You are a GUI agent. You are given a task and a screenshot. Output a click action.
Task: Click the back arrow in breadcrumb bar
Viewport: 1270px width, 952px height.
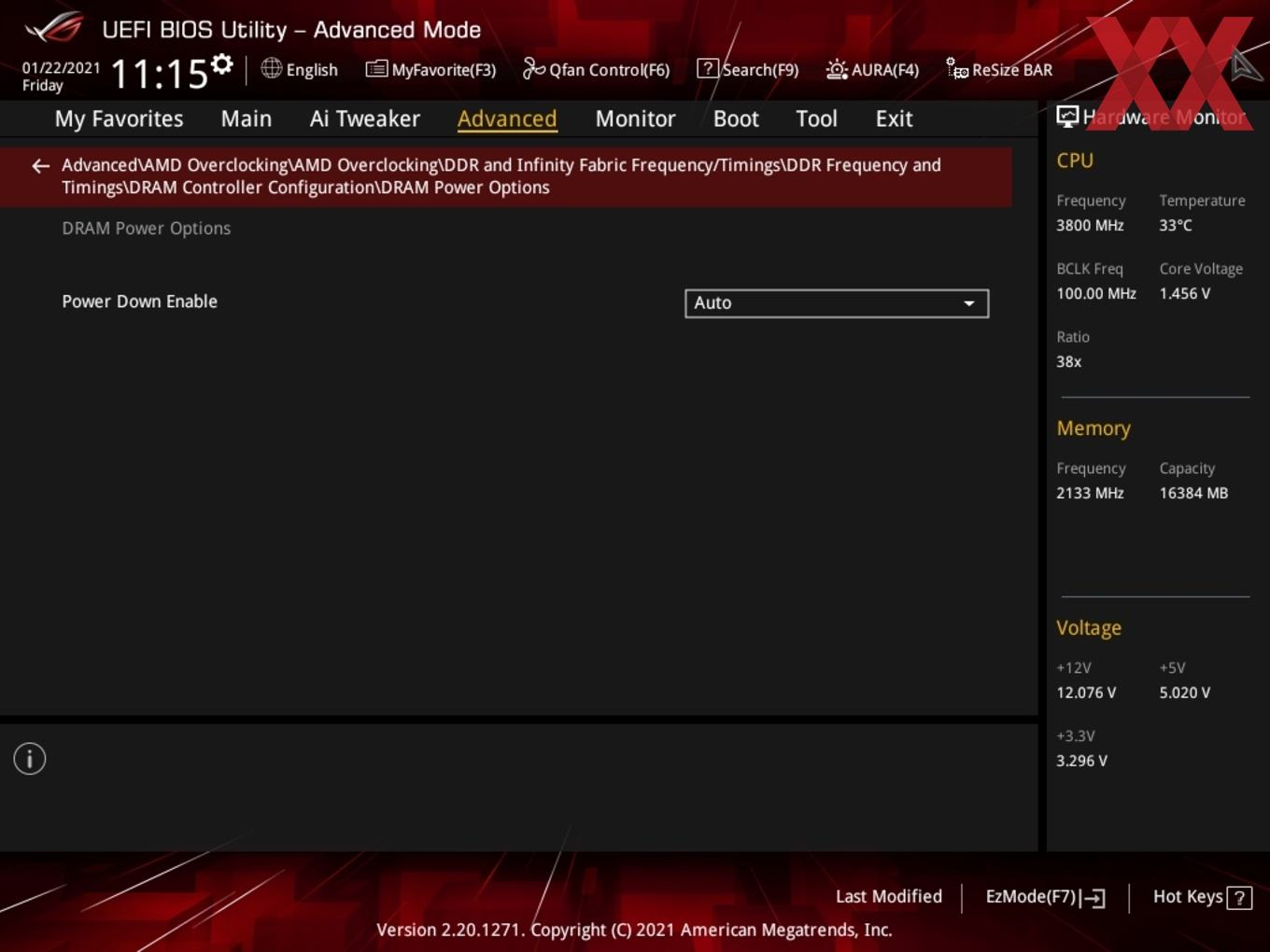tap(40, 166)
